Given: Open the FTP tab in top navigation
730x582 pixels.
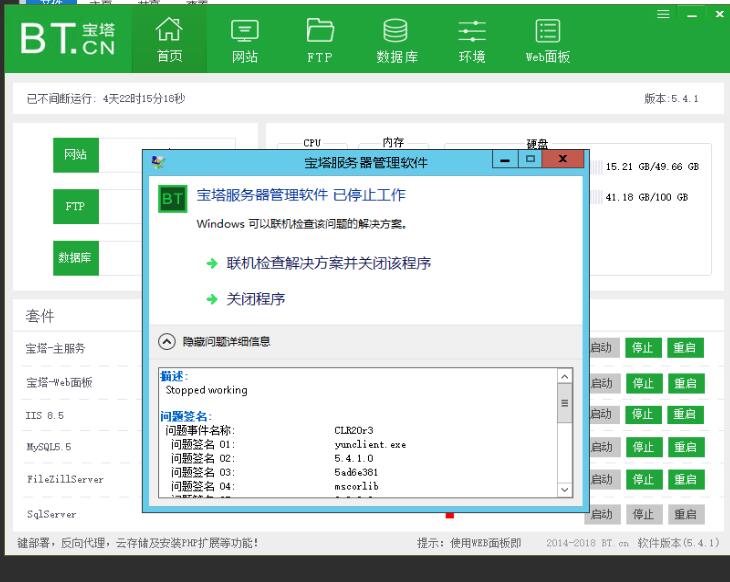Looking at the screenshot, I should (320, 41).
